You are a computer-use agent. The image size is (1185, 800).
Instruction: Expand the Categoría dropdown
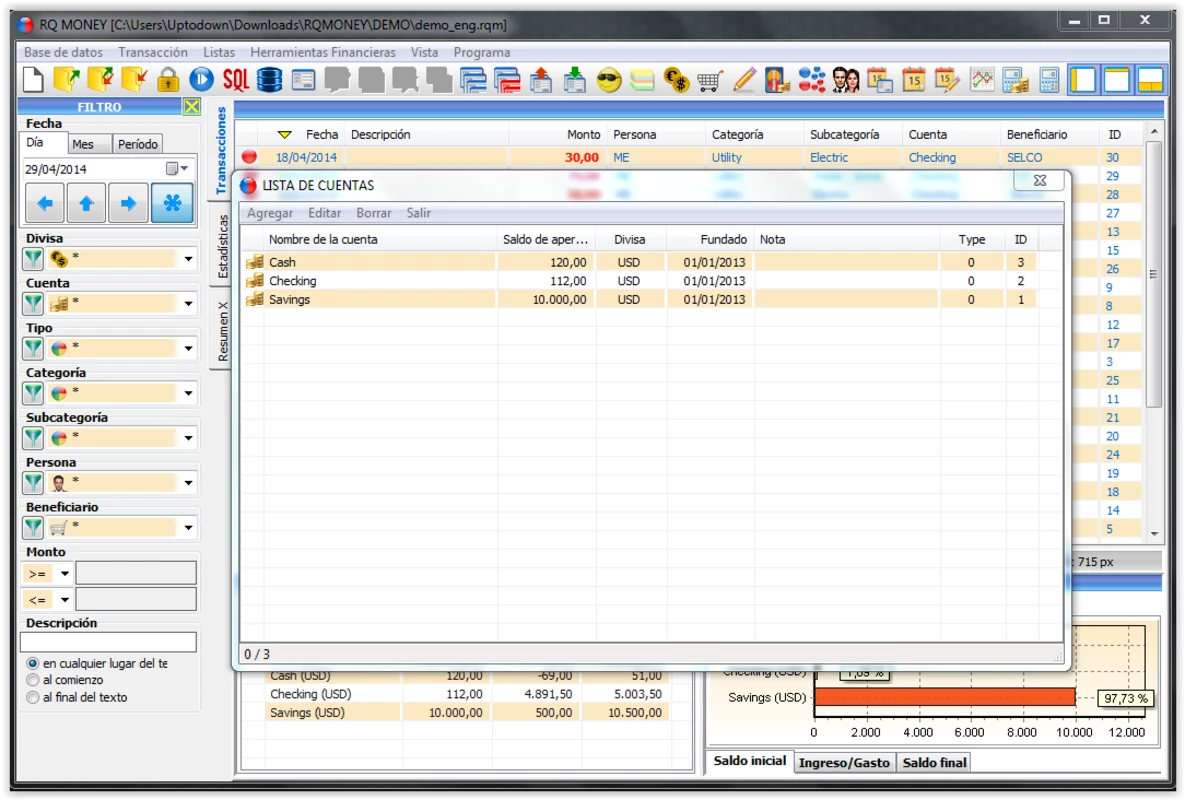click(x=188, y=393)
